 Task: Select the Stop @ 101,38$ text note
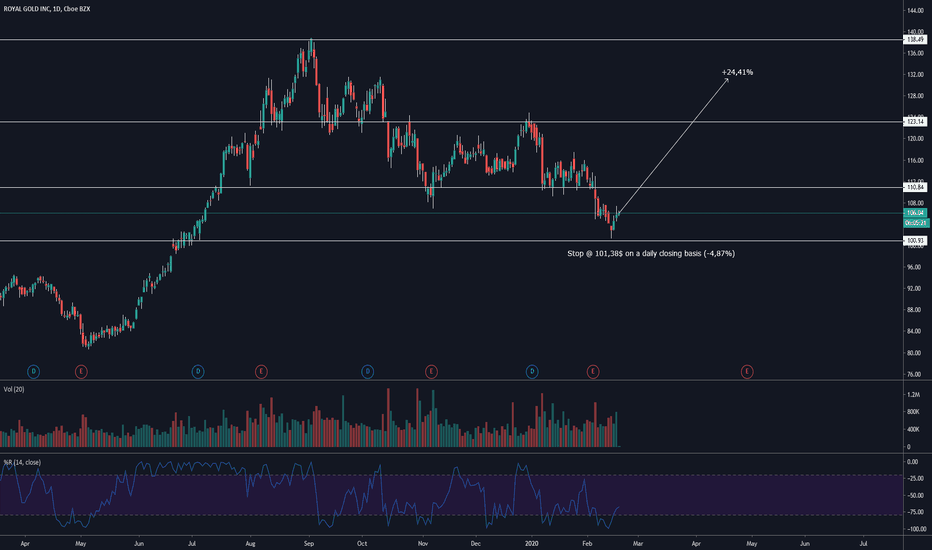[x=651, y=253]
